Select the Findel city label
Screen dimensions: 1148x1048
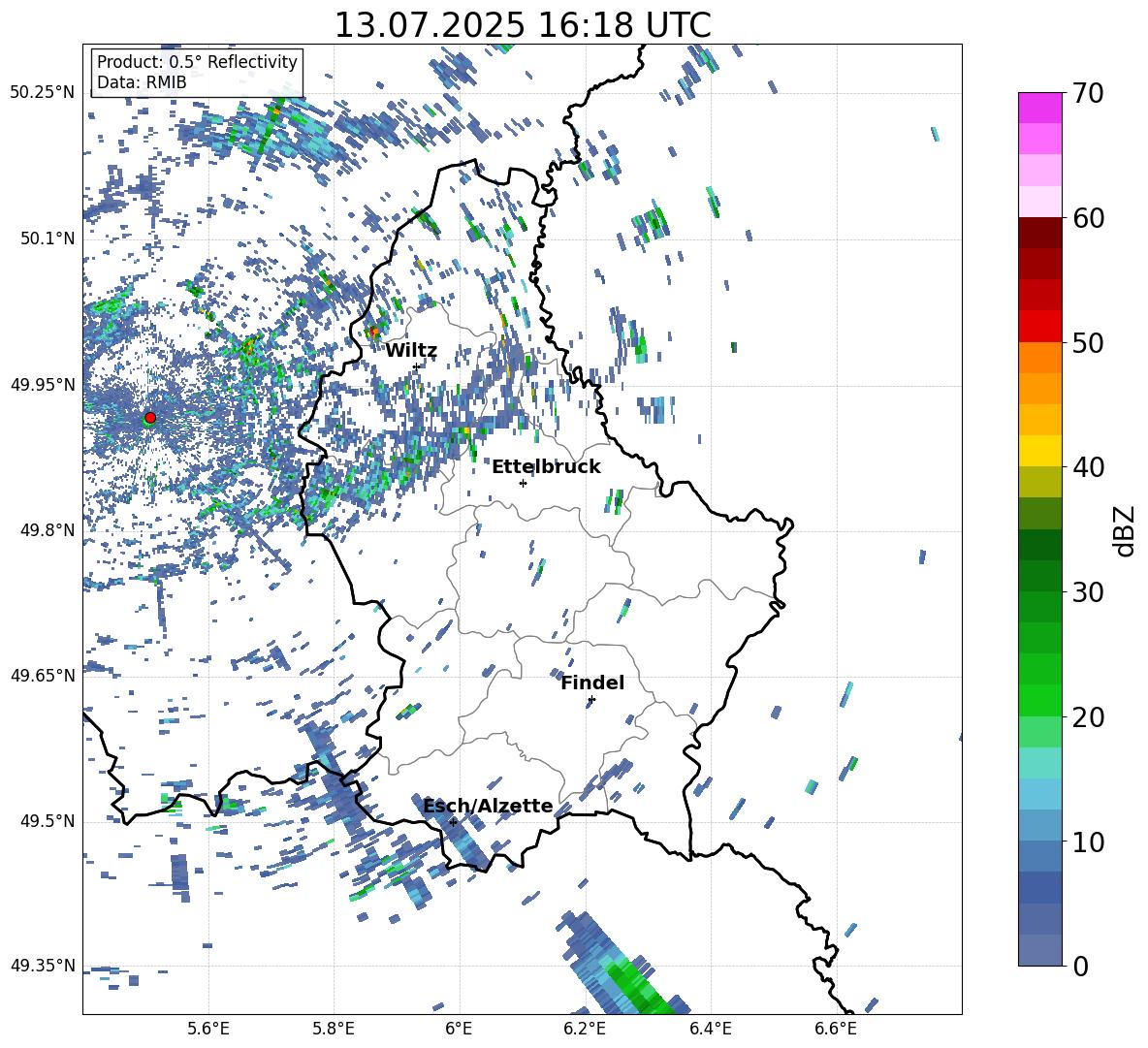592,683
